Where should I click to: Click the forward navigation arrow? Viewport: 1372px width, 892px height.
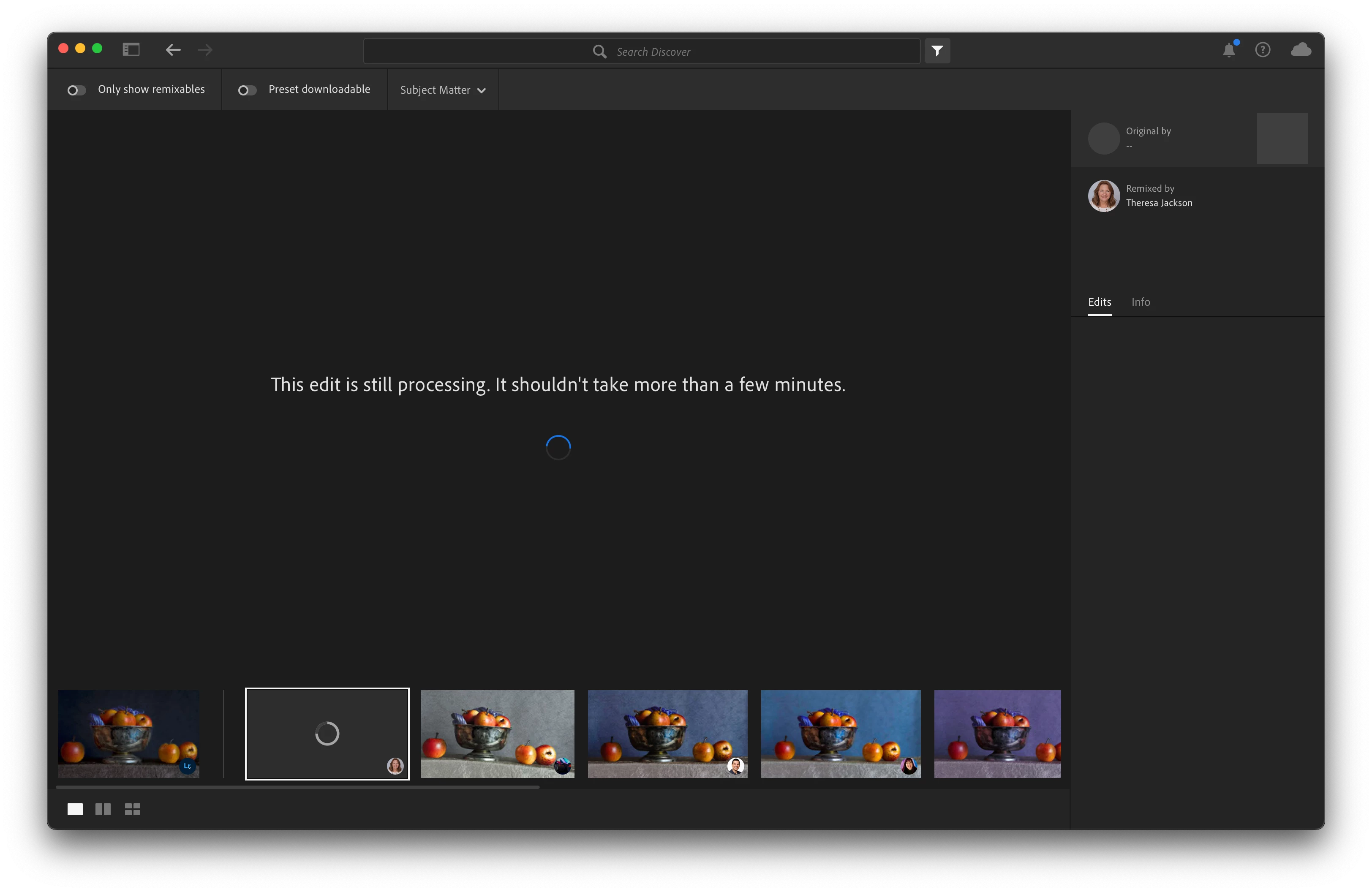click(204, 50)
